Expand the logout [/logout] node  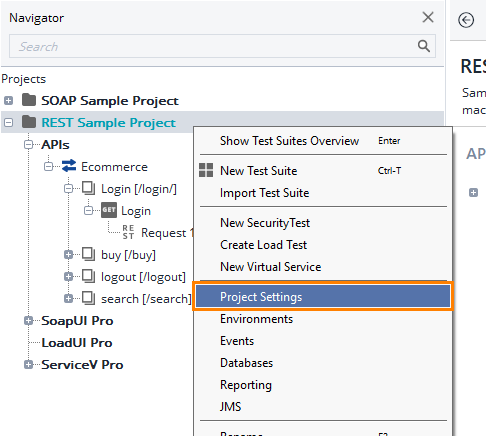tap(69, 277)
